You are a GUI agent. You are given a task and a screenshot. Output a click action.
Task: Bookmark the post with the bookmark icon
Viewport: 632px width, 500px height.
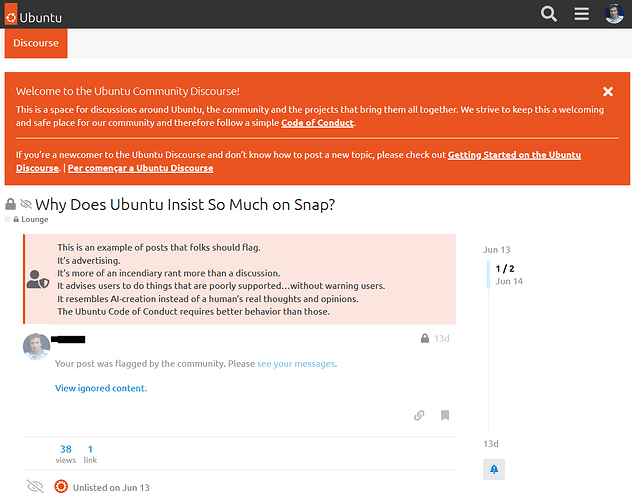click(445, 415)
